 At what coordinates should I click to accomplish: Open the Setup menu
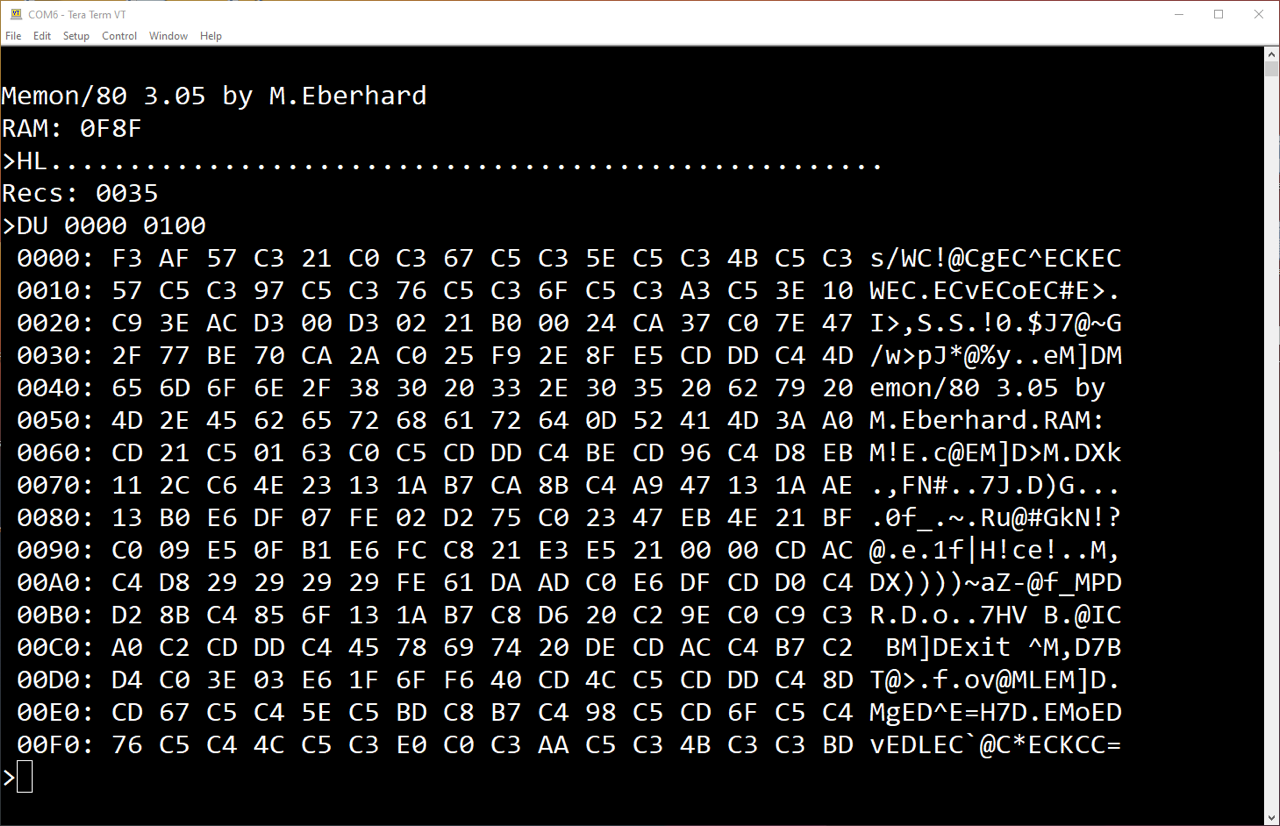pos(76,36)
